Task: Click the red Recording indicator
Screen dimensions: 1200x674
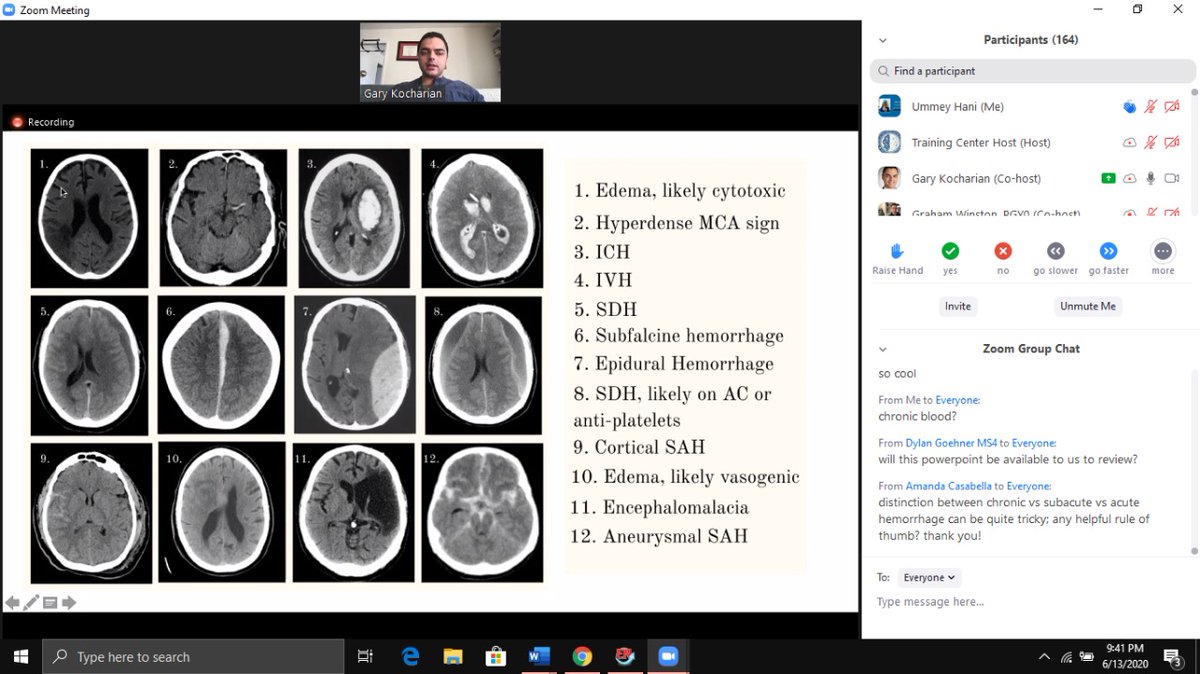Action: tap(43, 122)
